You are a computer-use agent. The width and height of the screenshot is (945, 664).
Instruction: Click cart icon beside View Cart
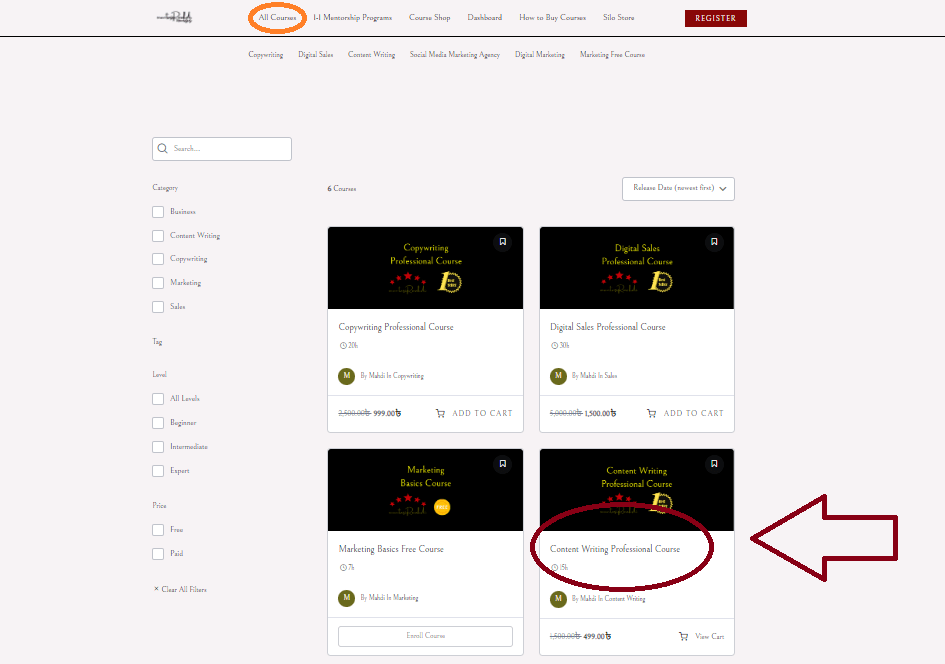coord(683,636)
